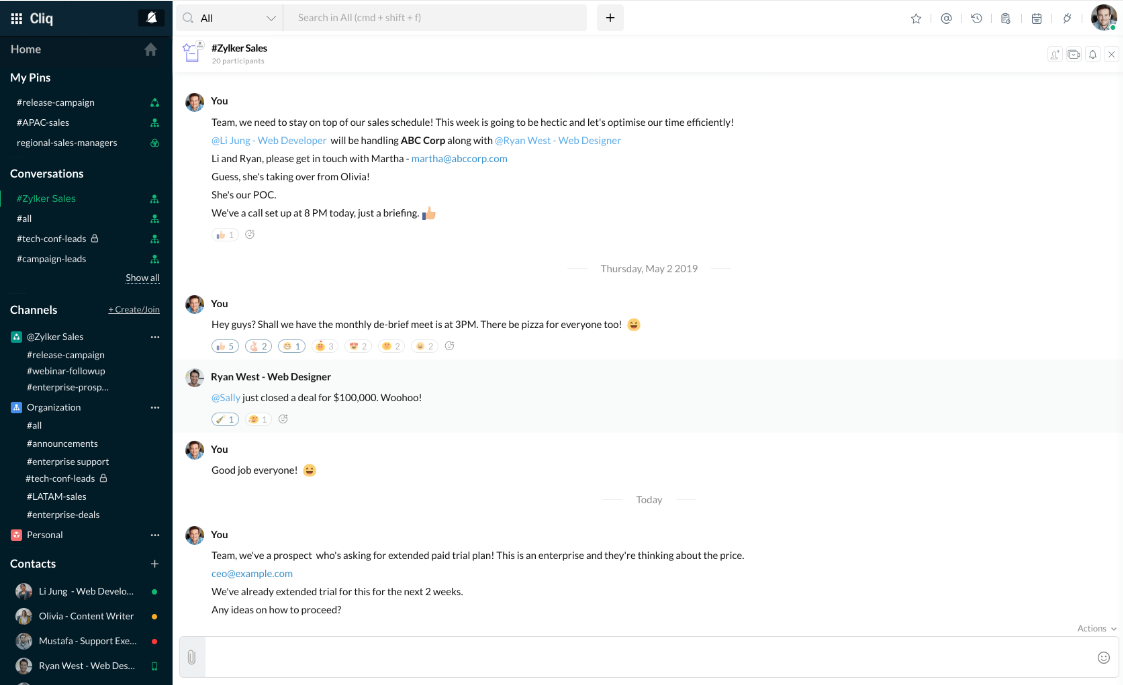Toggle the mute notifications bell in sidebar header
This screenshot has height=685, width=1123.
[x=151, y=18]
